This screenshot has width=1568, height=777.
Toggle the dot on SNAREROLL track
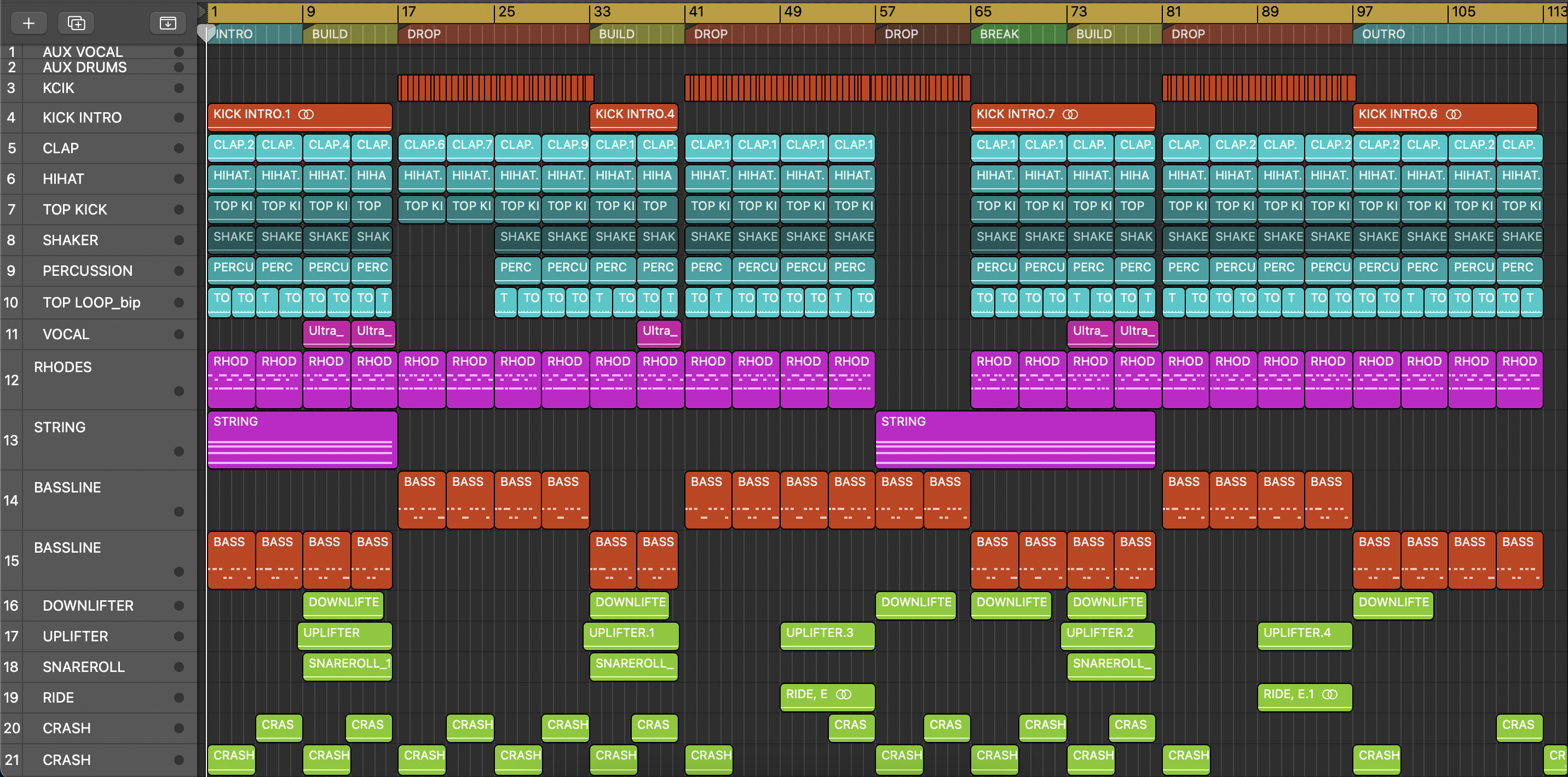tap(179, 667)
